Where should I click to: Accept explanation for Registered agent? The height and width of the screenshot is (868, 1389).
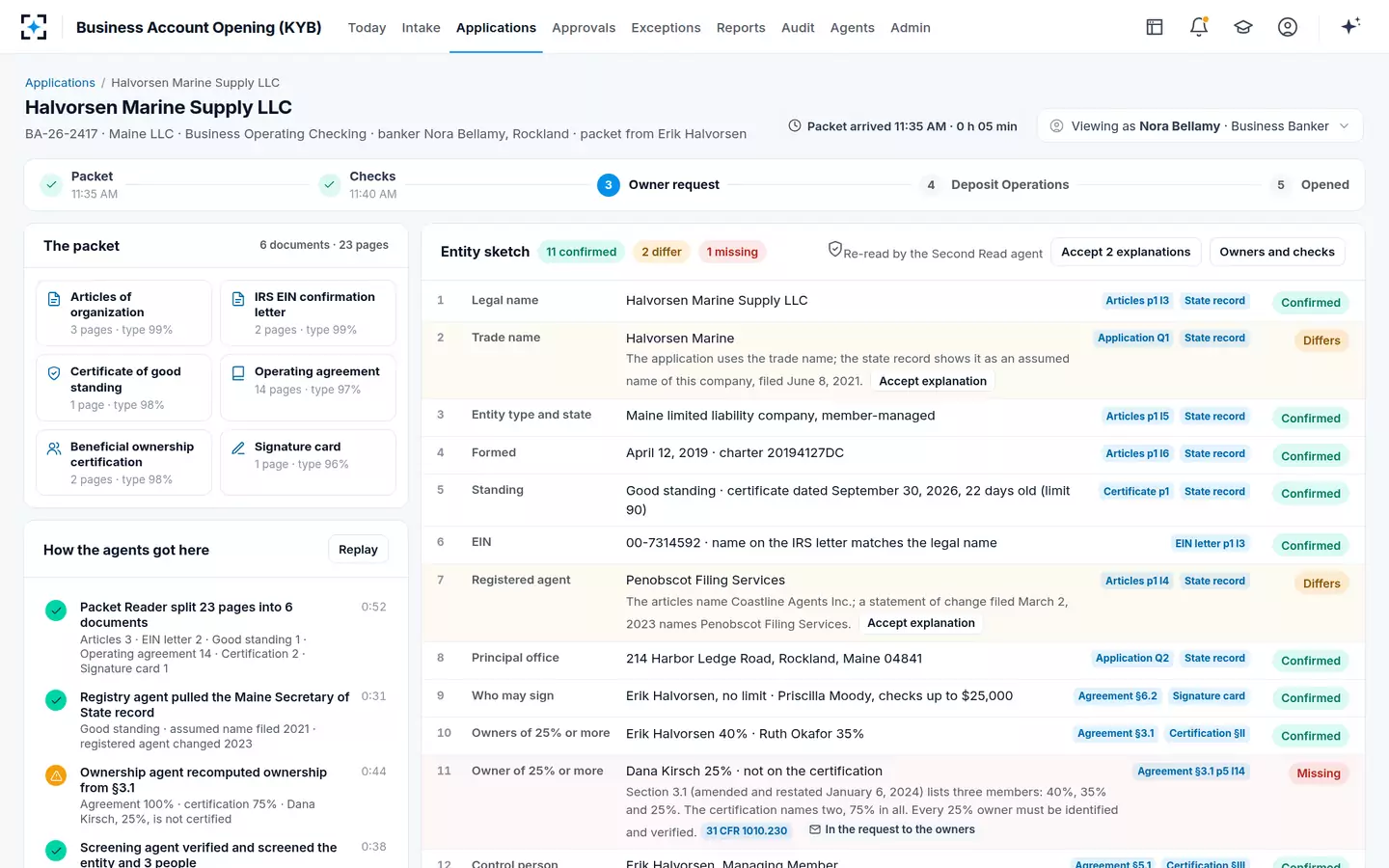tap(921, 623)
